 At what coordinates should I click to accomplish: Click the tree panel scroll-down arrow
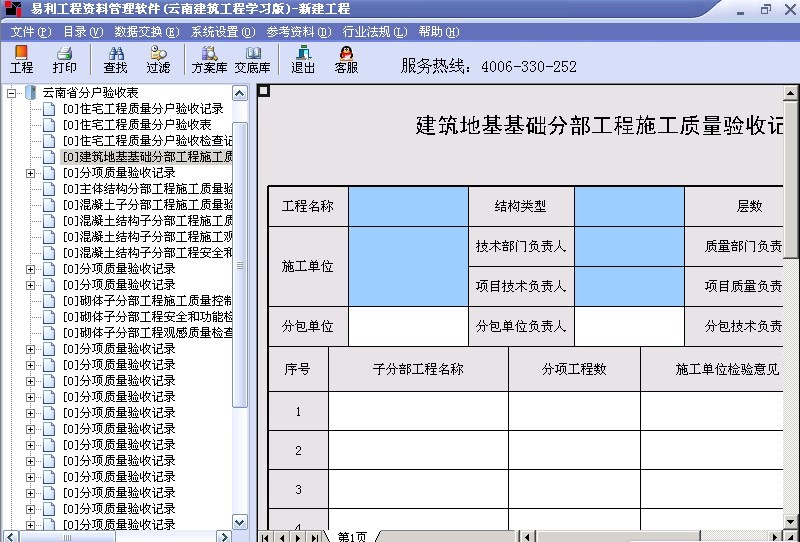[x=240, y=522]
